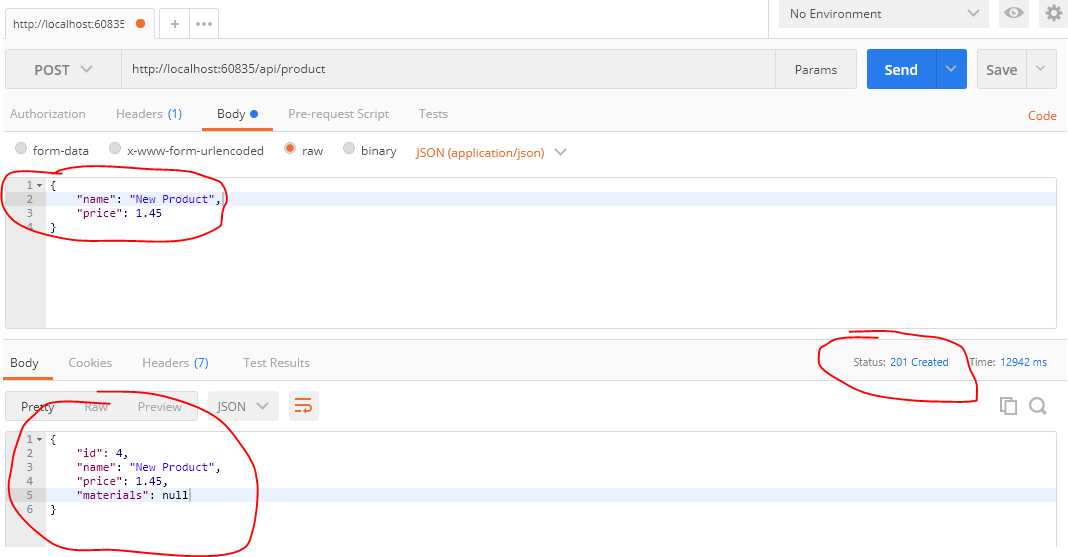This screenshot has height=557, width=1068.
Task: Open the JSON (application/json) content type dropdown
Action: point(491,152)
